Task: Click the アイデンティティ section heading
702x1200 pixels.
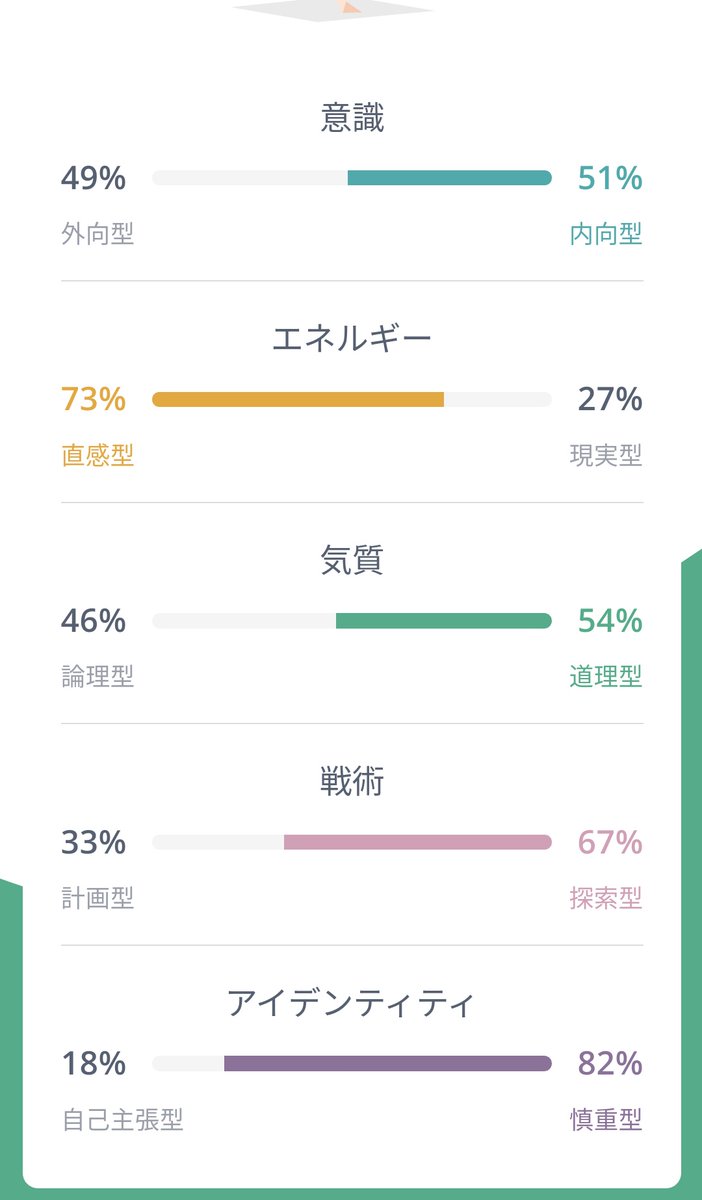Action: pyautogui.click(x=352, y=1003)
